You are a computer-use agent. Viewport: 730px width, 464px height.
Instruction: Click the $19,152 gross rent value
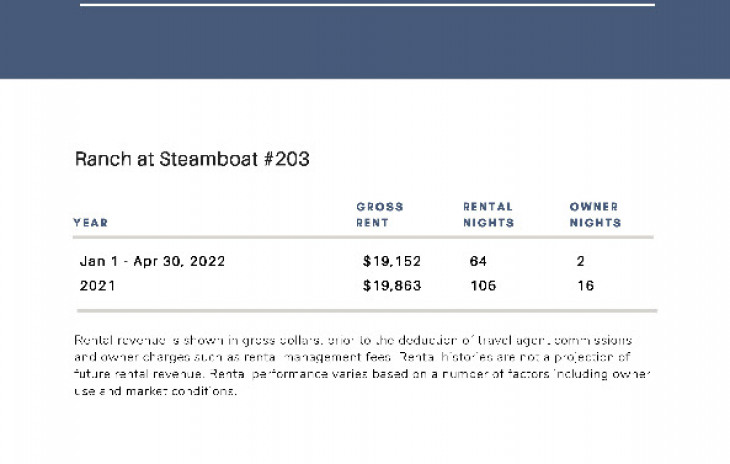coord(392,261)
